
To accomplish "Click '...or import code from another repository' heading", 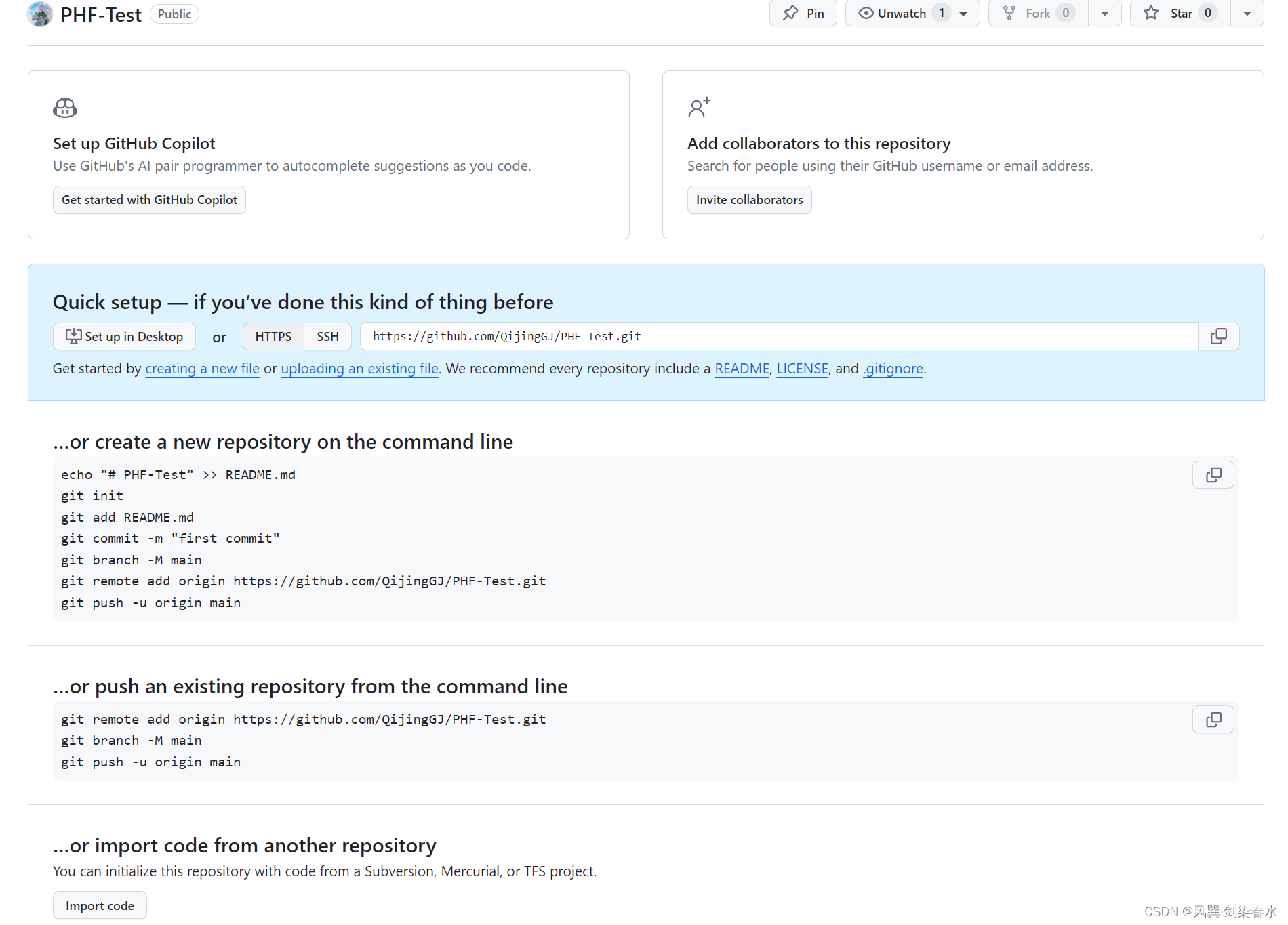I will tap(245, 846).
